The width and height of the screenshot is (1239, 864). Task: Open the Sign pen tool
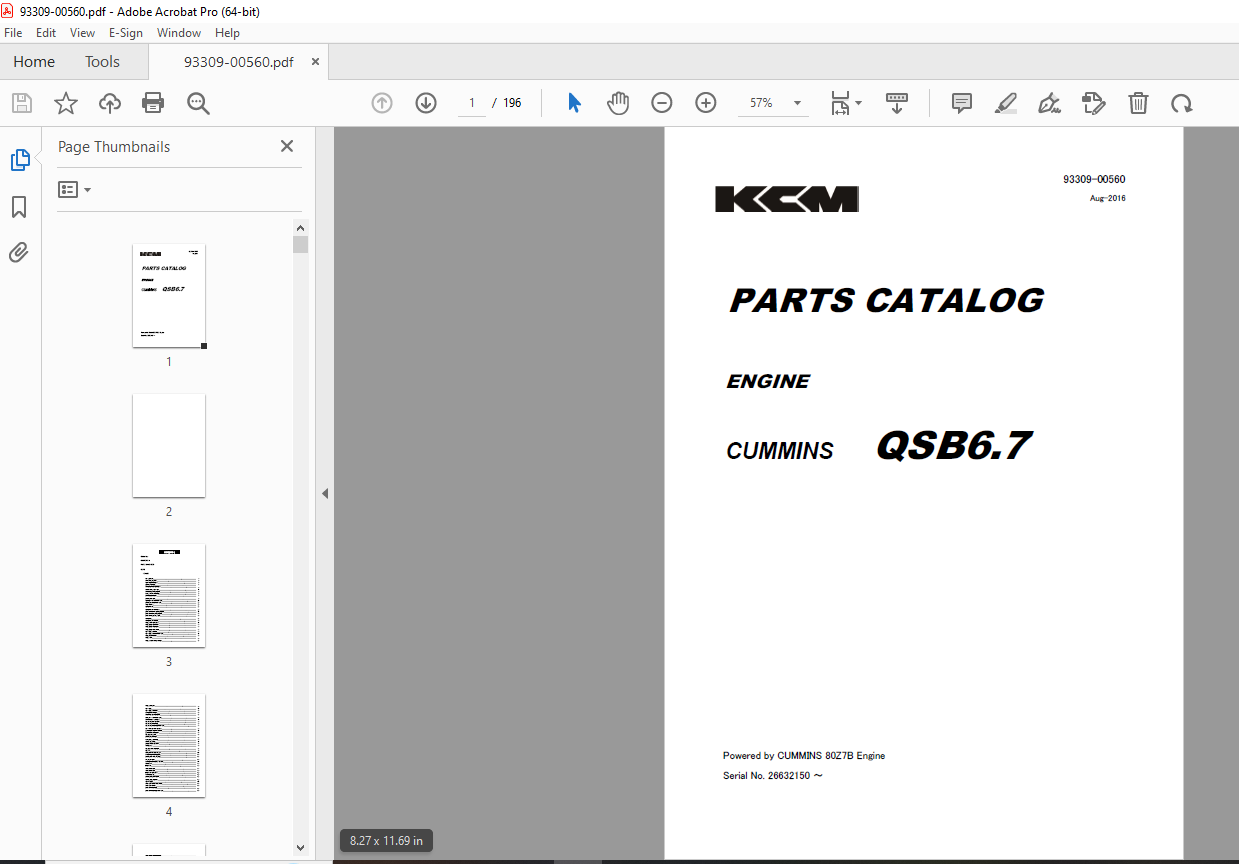pyautogui.click(x=1049, y=102)
